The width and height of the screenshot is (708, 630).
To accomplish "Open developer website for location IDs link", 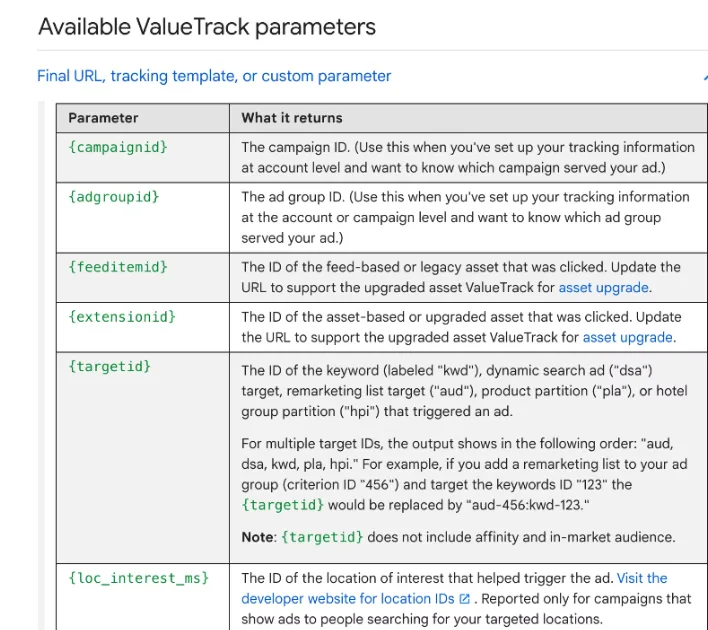I will tap(454, 588).
